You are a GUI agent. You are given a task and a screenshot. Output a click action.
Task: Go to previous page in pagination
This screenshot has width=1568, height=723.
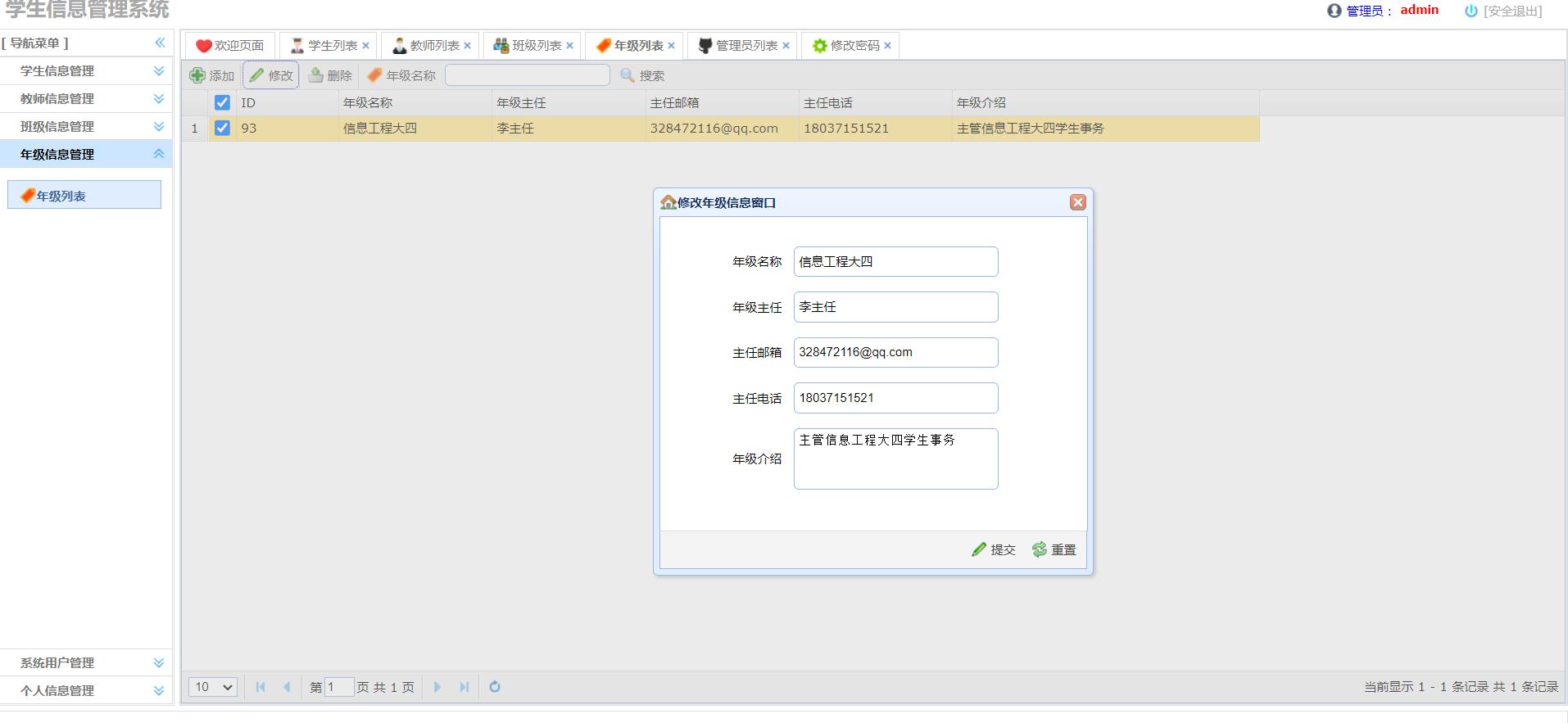pos(287,687)
